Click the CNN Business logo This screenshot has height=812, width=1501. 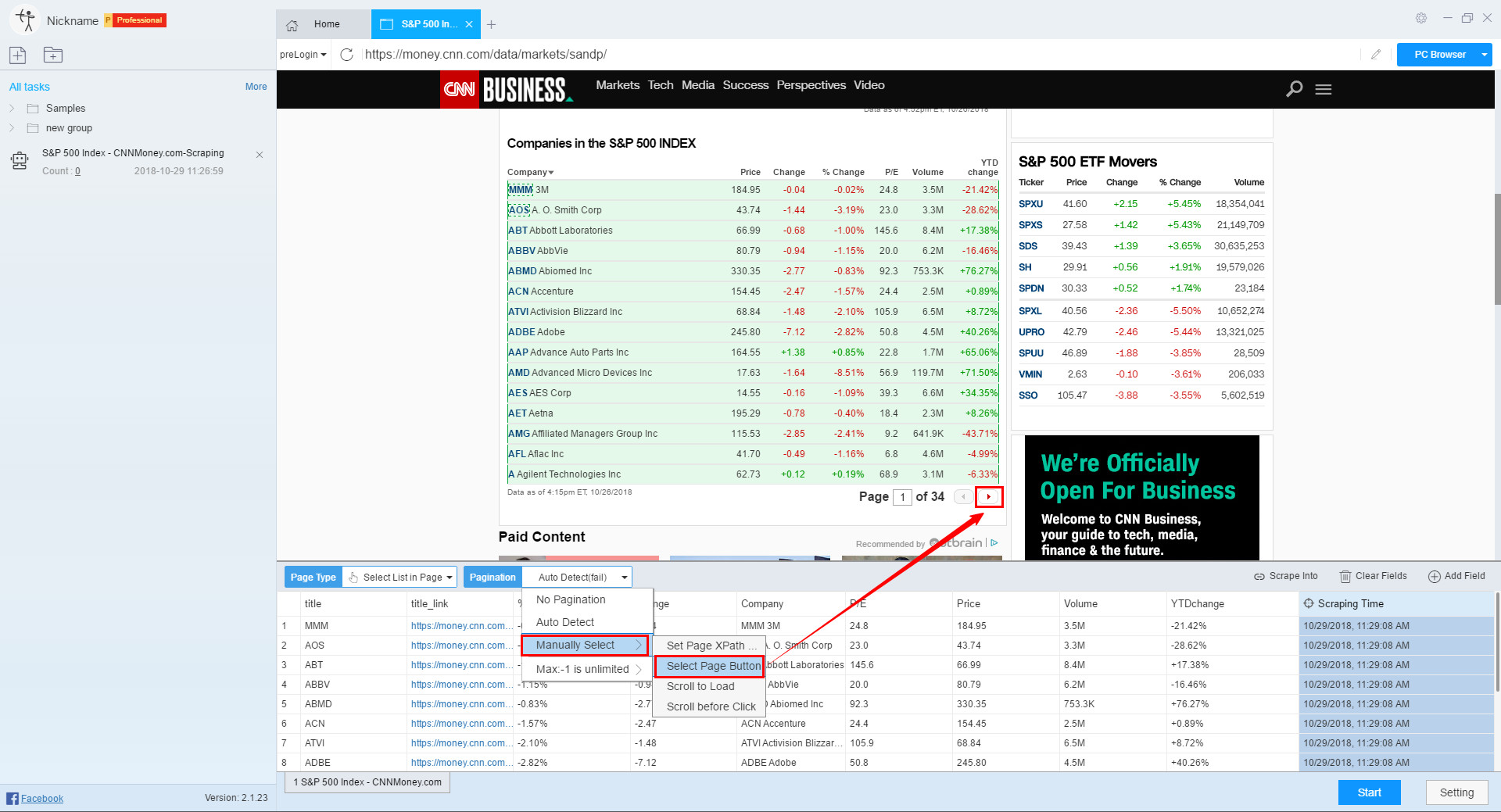click(x=507, y=89)
